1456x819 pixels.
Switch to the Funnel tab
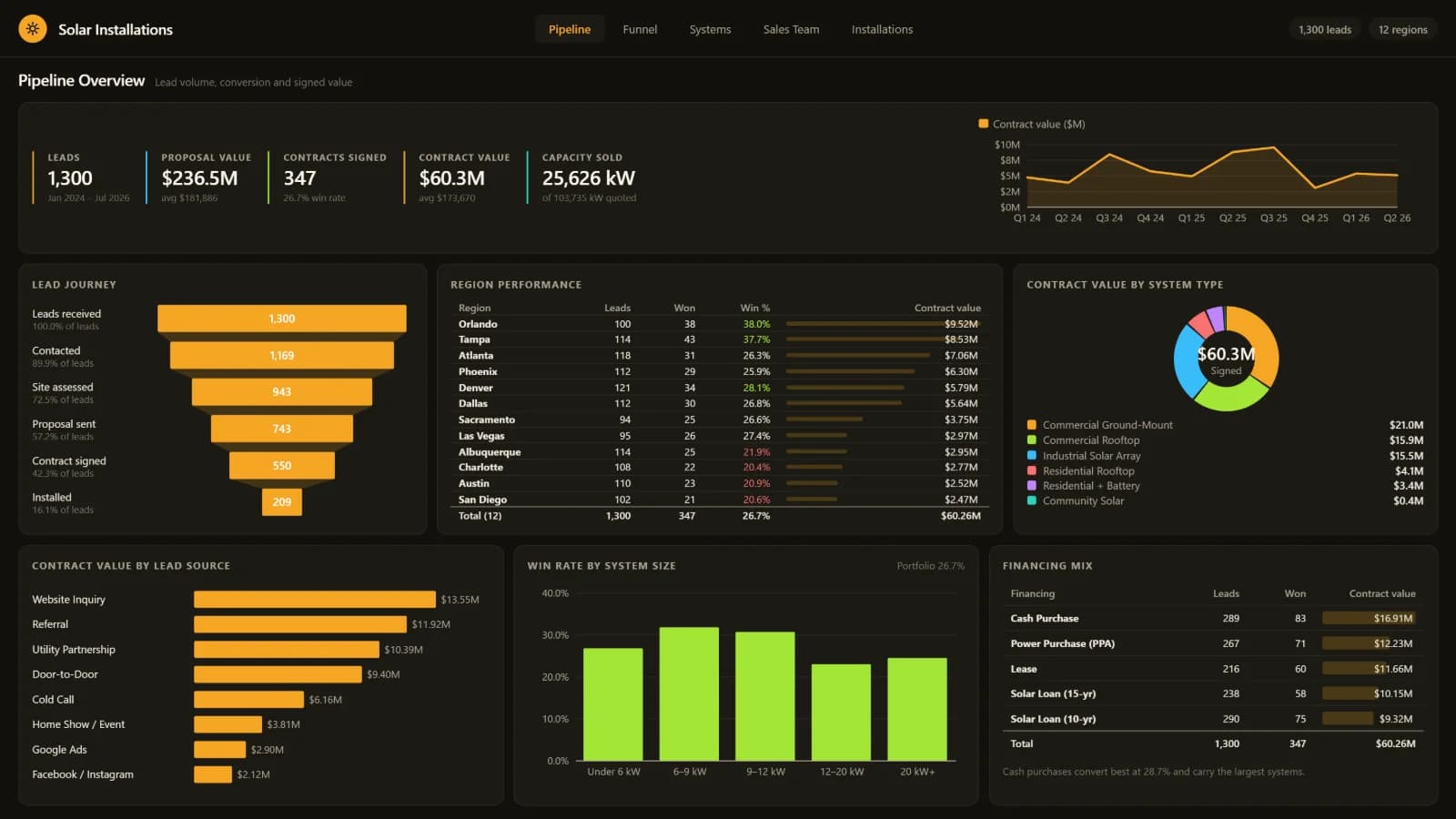[x=640, y=29]
